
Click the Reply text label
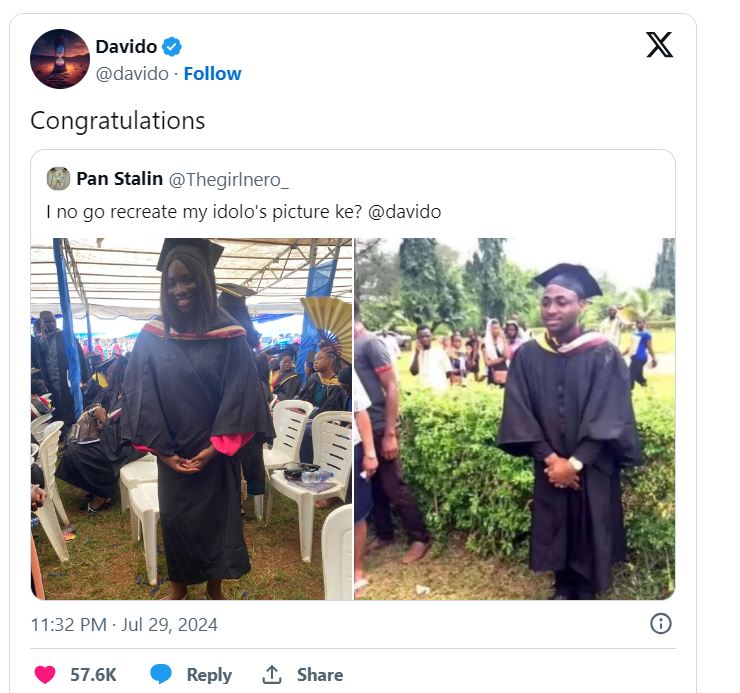point(209,675)
